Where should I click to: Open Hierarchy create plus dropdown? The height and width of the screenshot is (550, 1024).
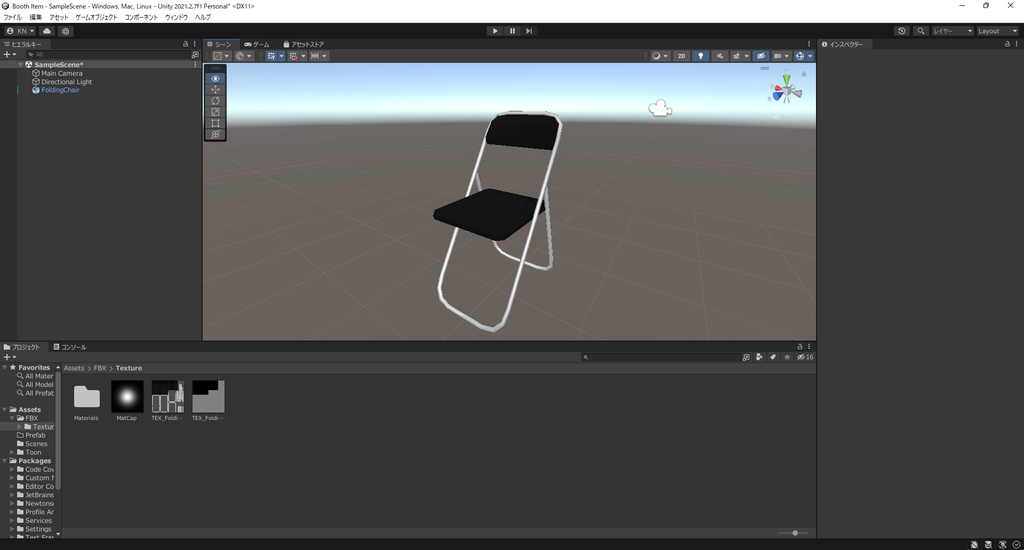tap(9, 54)
